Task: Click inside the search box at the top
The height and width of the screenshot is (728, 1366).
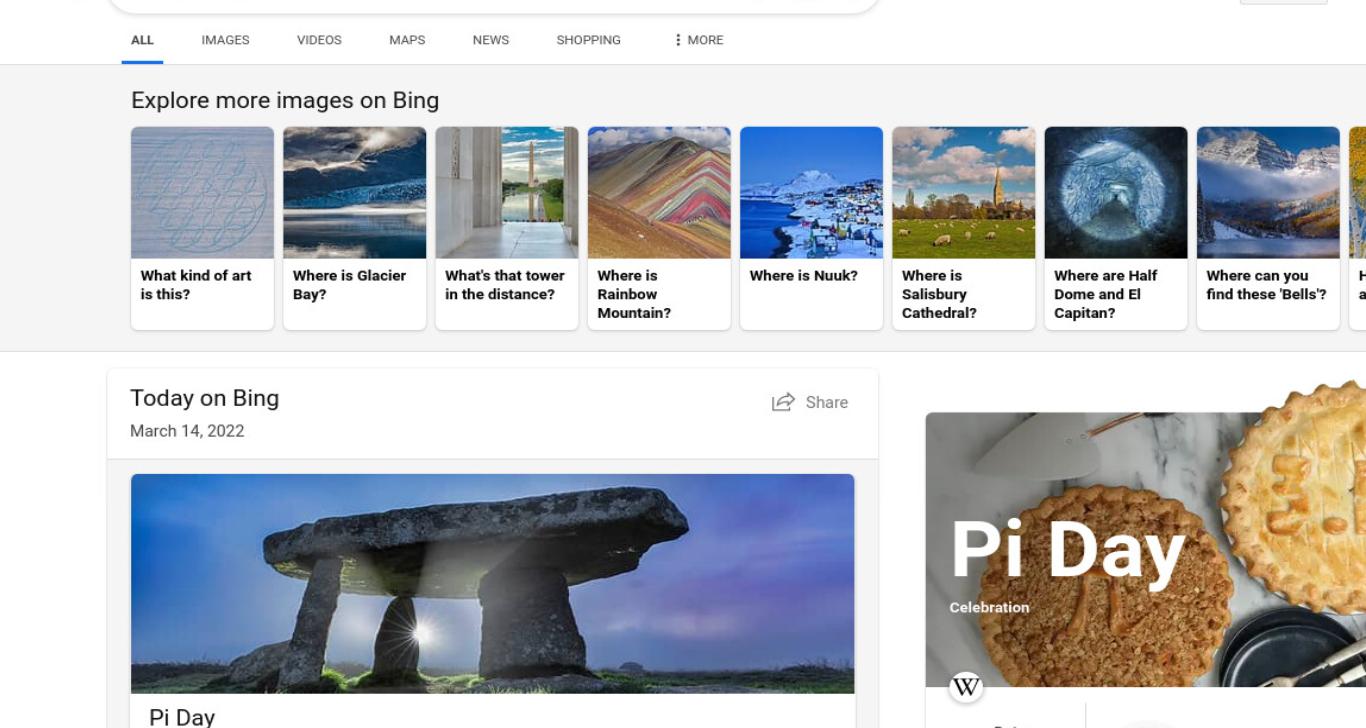Action: pos(493,5)
